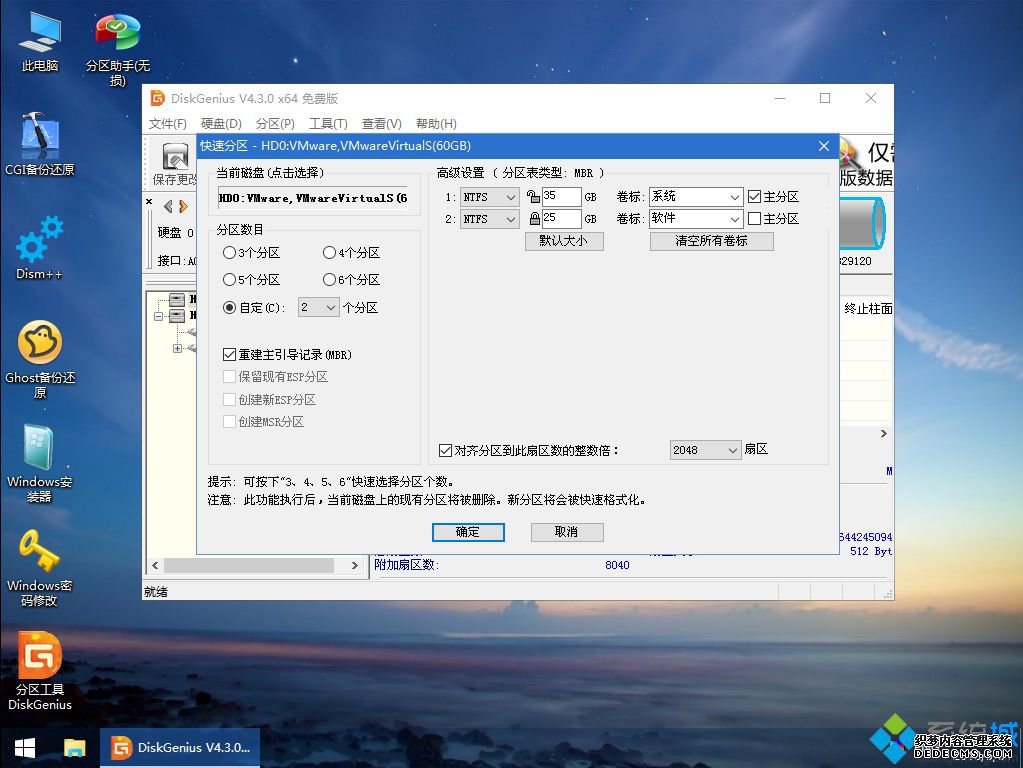Screen dimensions: 1023x768
Task: Open the 硬盘(D) menu
Action: click(221, 123)
